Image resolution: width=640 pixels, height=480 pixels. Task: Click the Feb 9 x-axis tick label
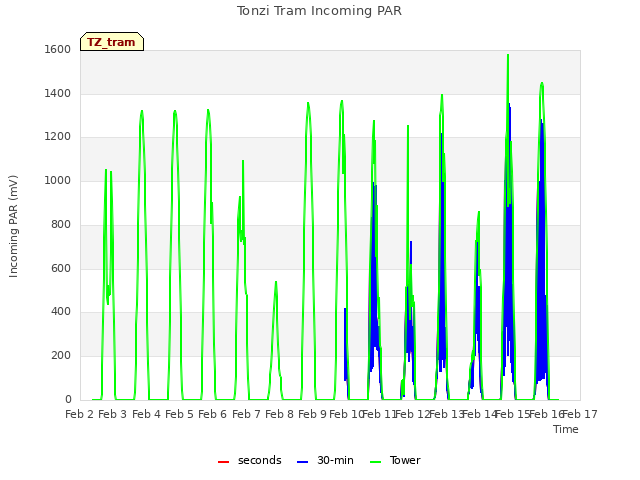pos(312,414)
